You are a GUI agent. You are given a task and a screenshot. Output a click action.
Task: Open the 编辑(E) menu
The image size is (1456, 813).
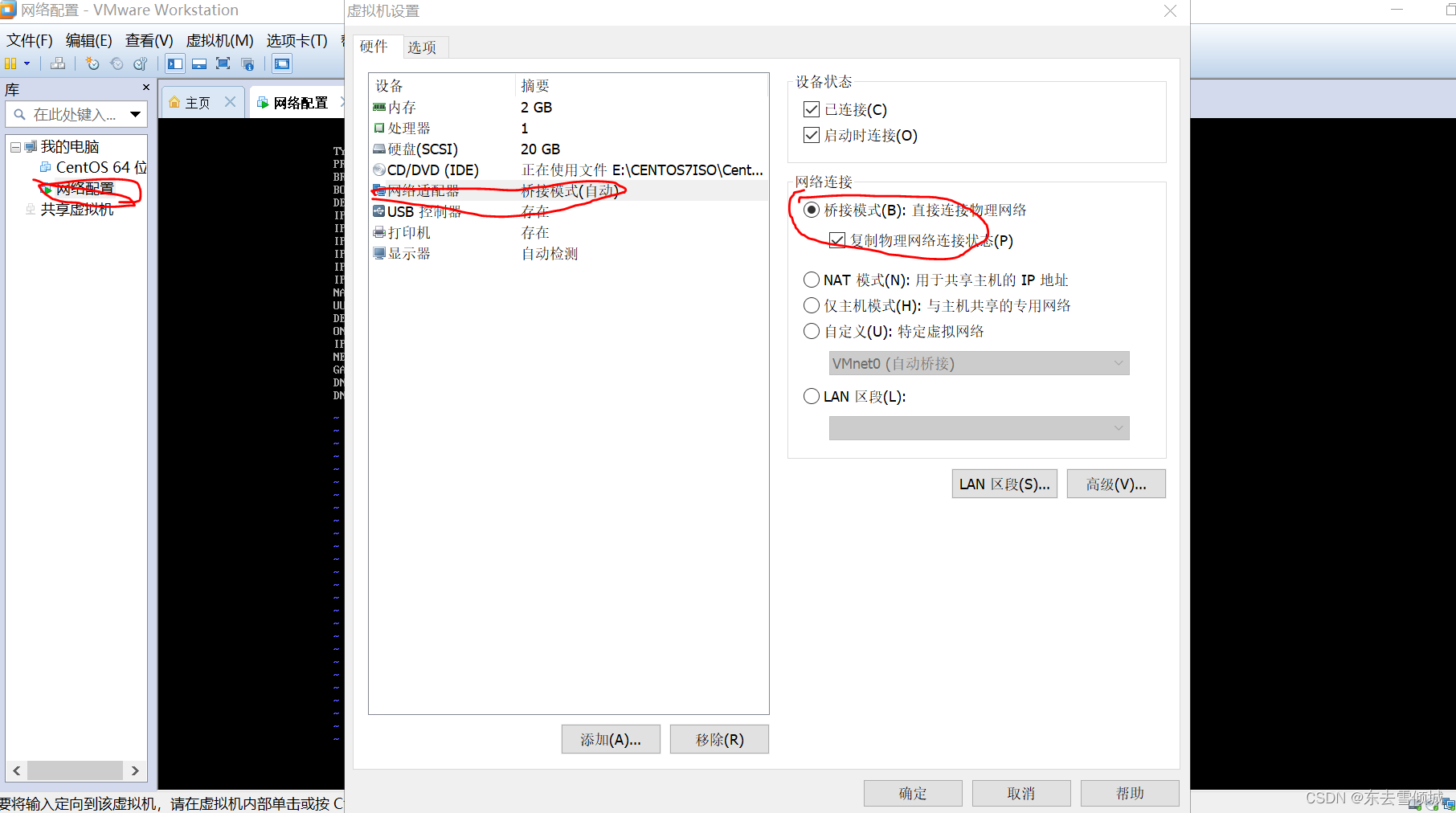pyautogui.click(x=88, y=40)
